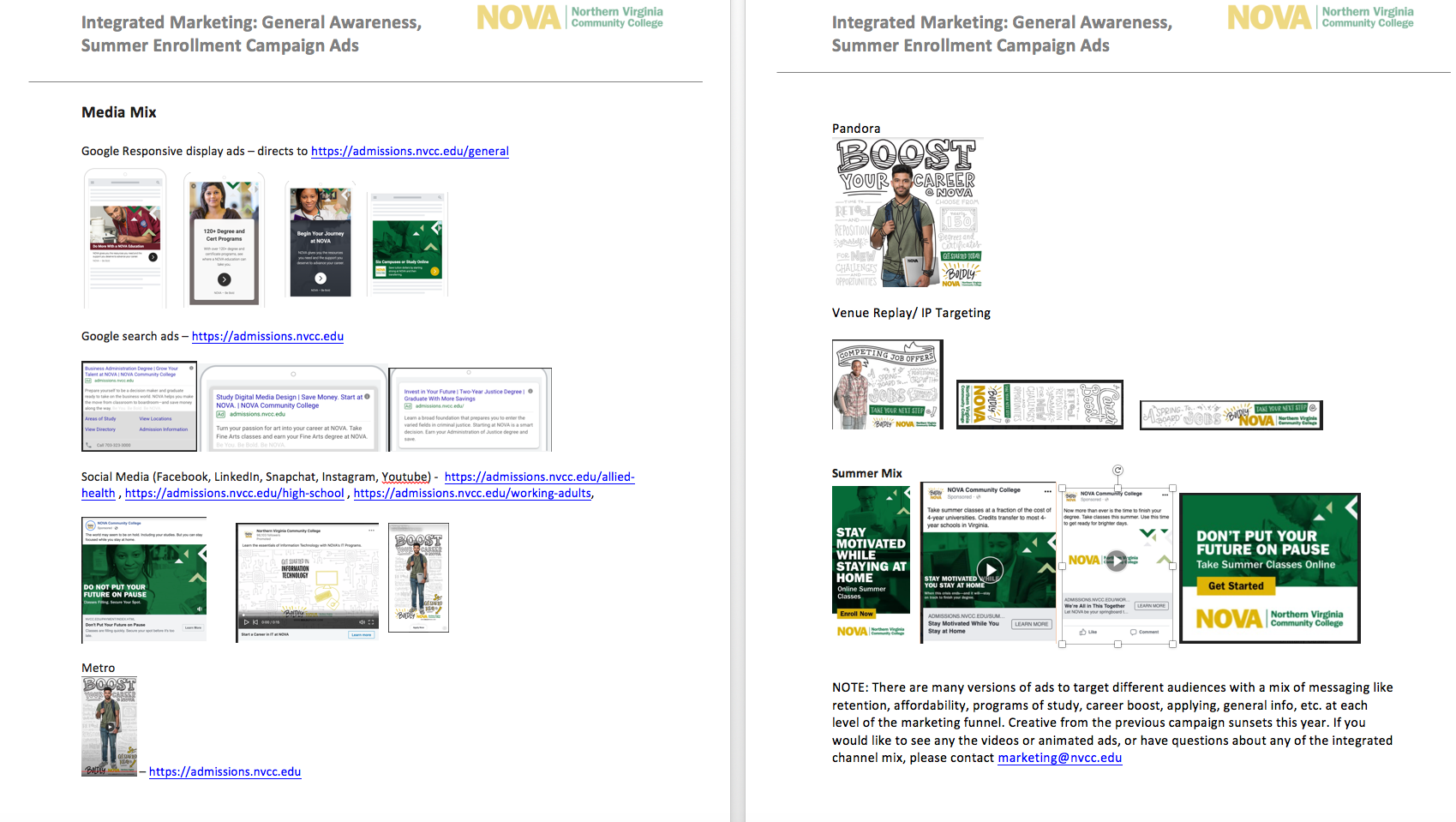Click the Metro label text
Screen dimensions: 1456x822
(x=99, y=668)
